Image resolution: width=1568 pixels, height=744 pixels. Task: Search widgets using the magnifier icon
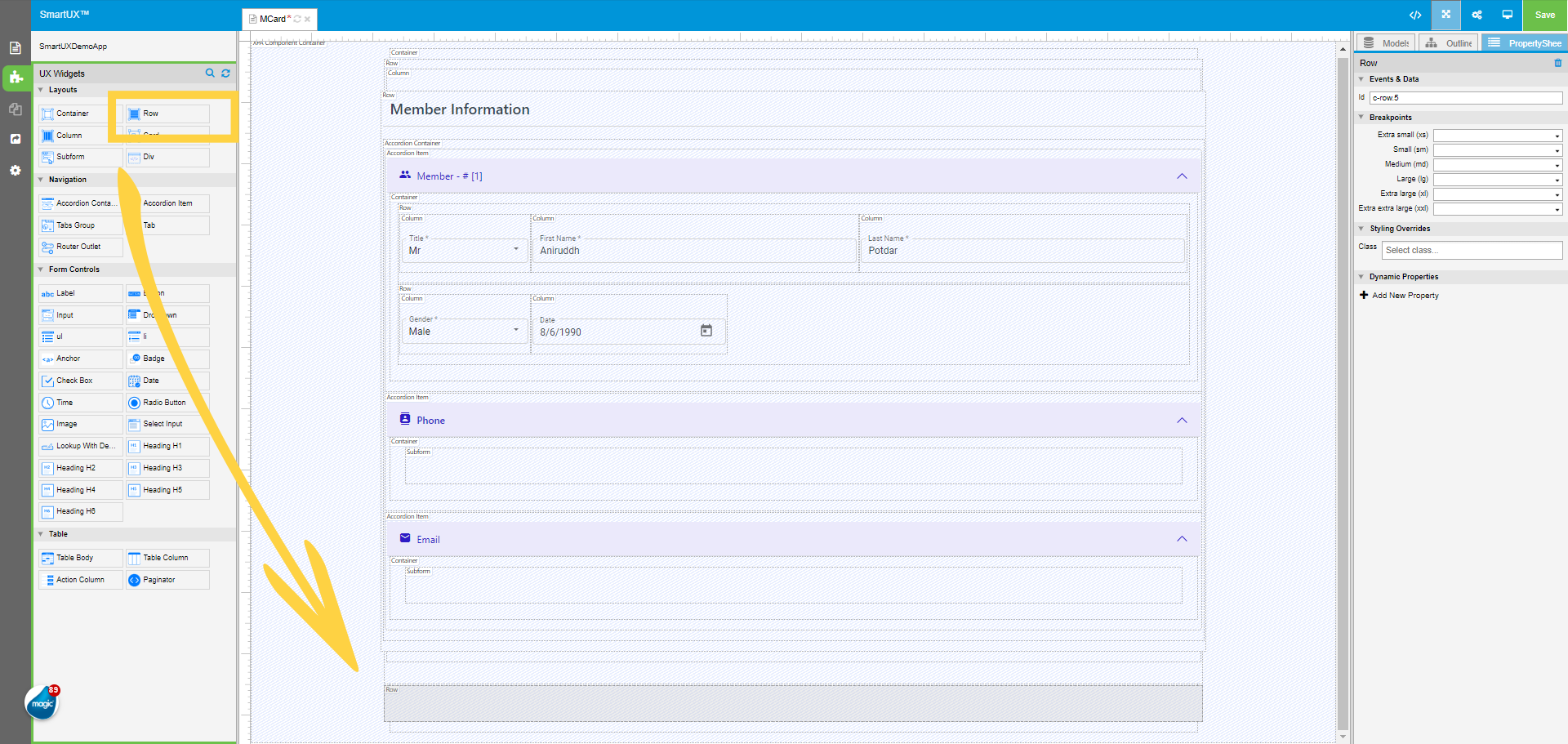tap(210, 73)
